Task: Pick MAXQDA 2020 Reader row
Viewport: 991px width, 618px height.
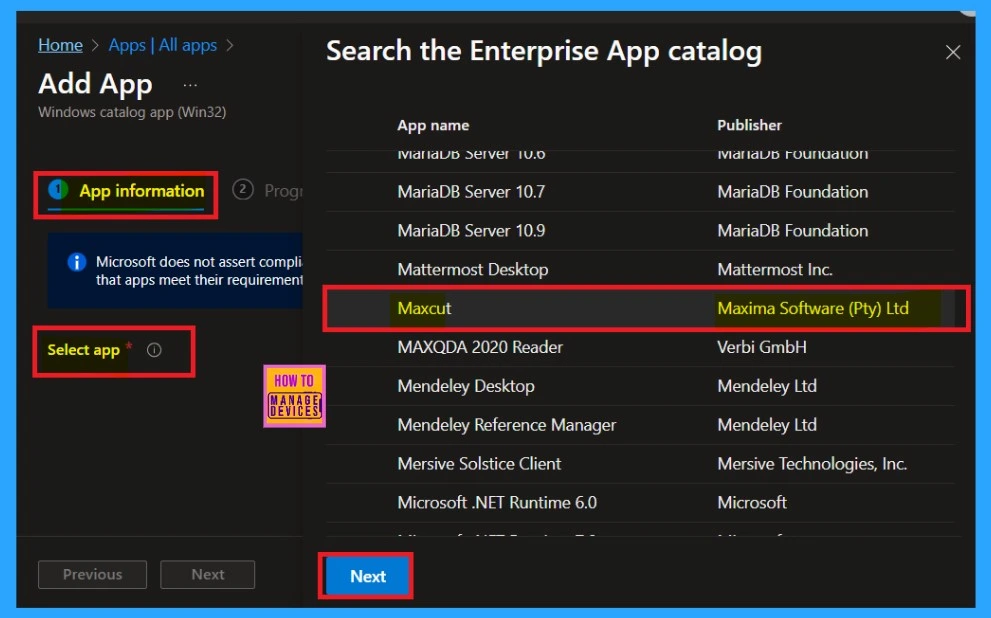Action: 640,347
